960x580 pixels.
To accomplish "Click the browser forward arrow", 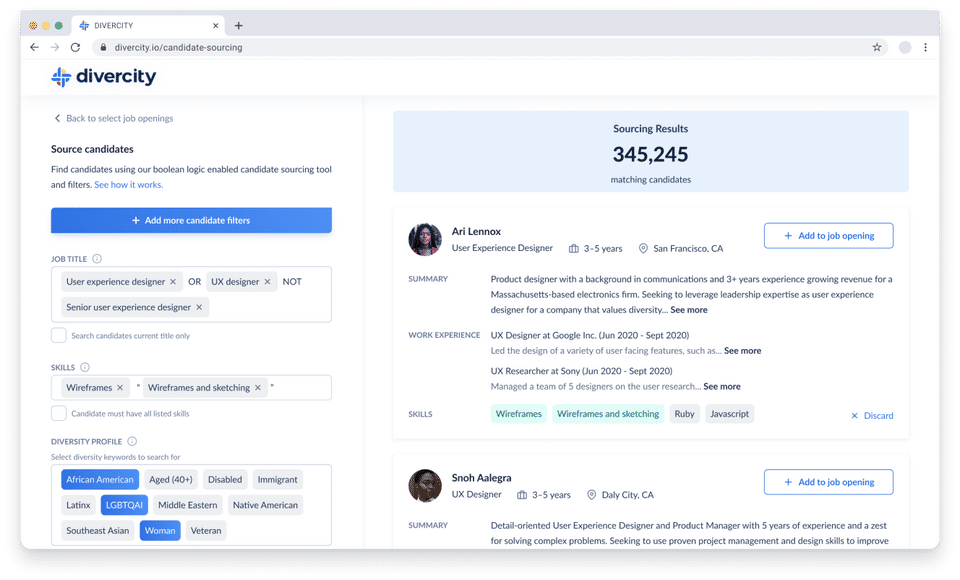I will point(55,47).
